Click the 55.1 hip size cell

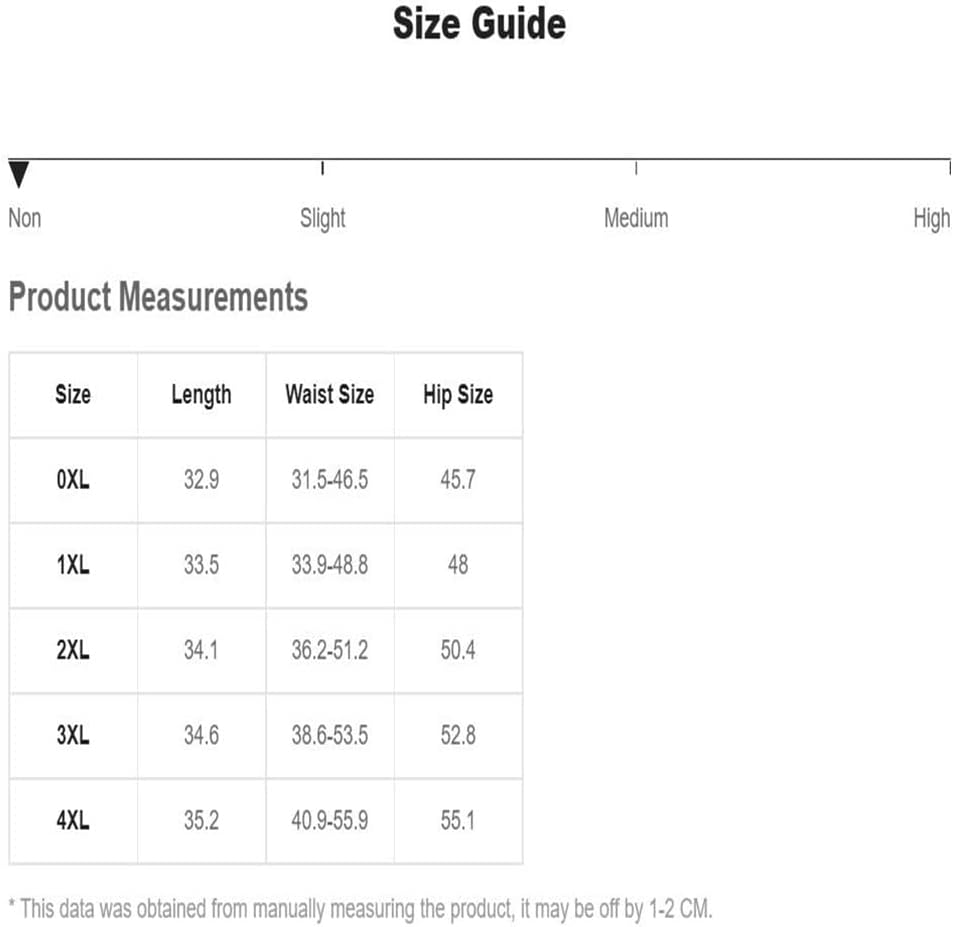click(457, 821)
